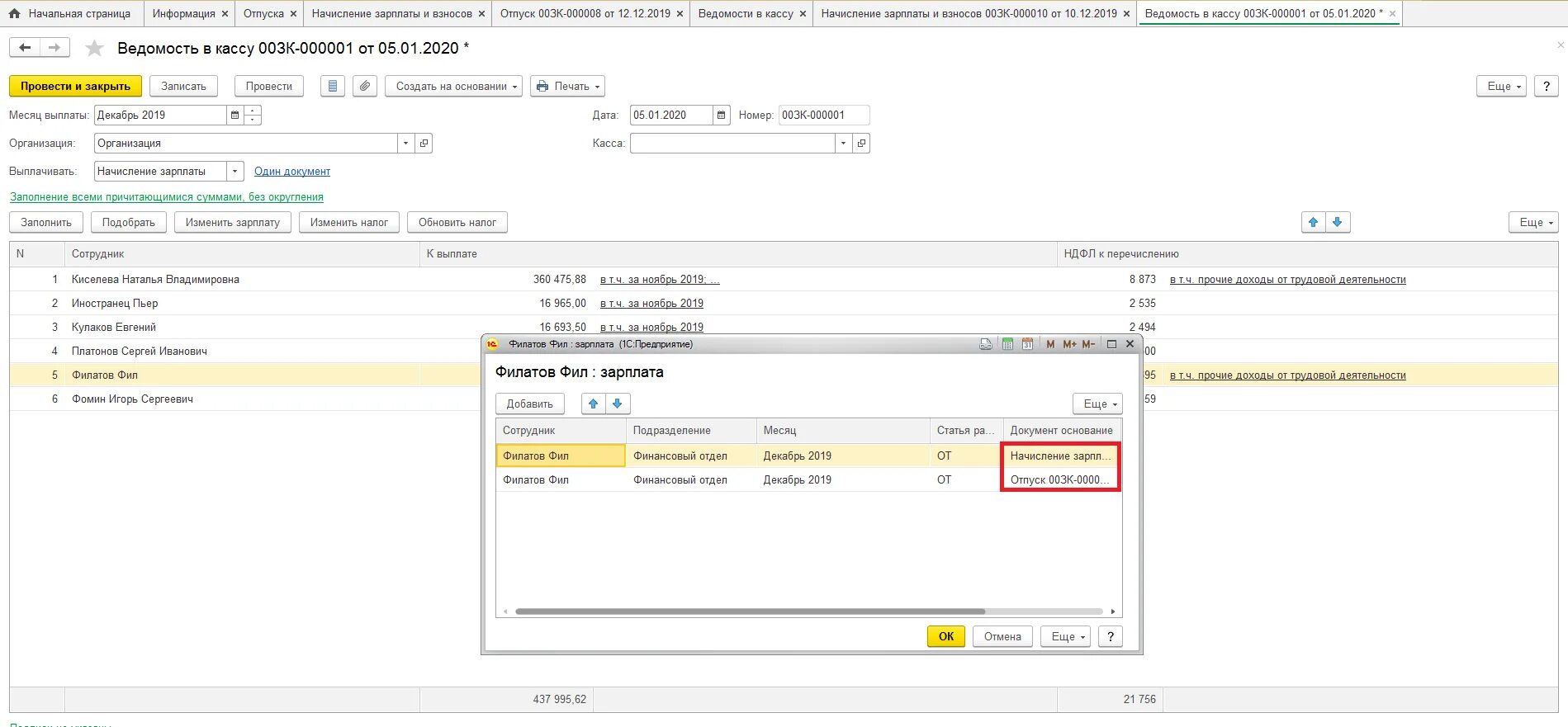Click the Изменить зарплату button
Image resolution: width=1568 pixels, height=727 pixels.
click(233, 222)
